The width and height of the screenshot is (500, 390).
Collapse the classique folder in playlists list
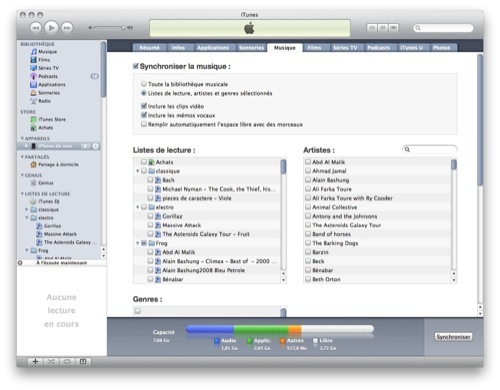[137, 171]
